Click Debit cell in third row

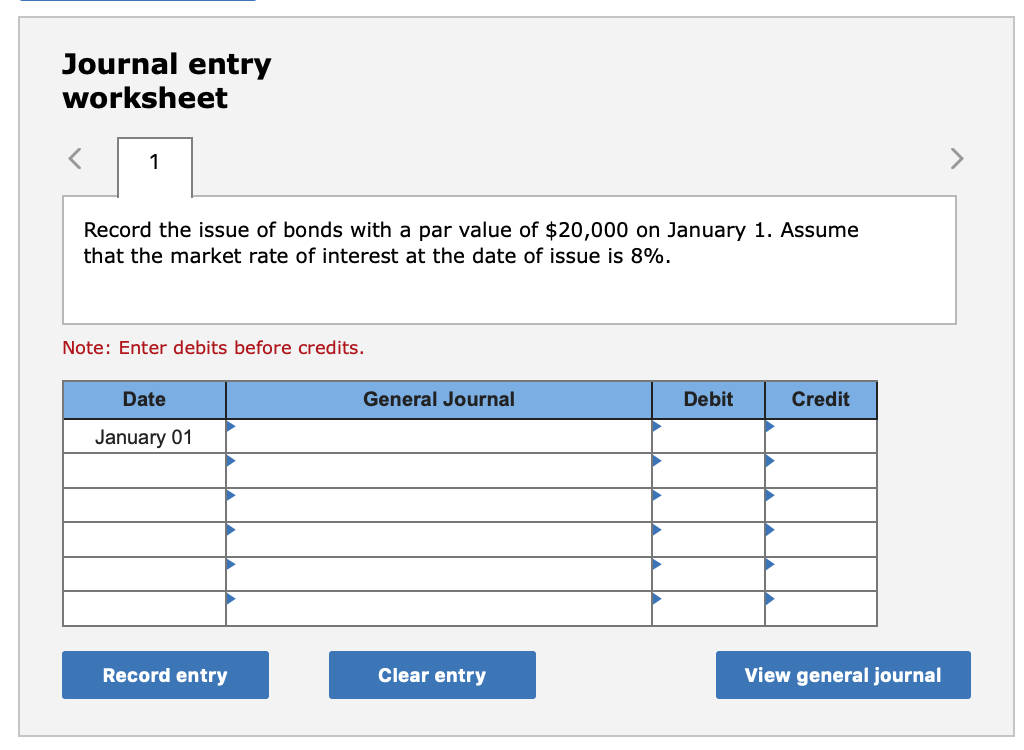[x=708, y=505]
